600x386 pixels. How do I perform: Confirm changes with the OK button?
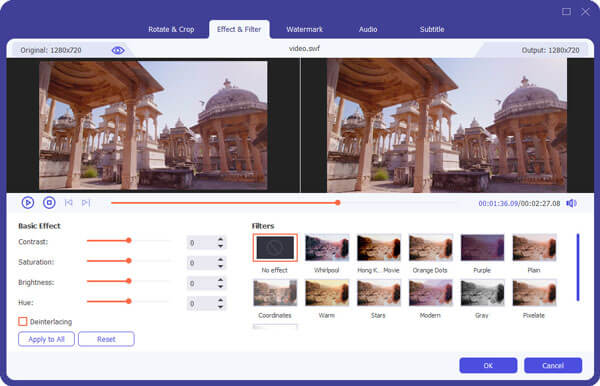coord(488,365)
